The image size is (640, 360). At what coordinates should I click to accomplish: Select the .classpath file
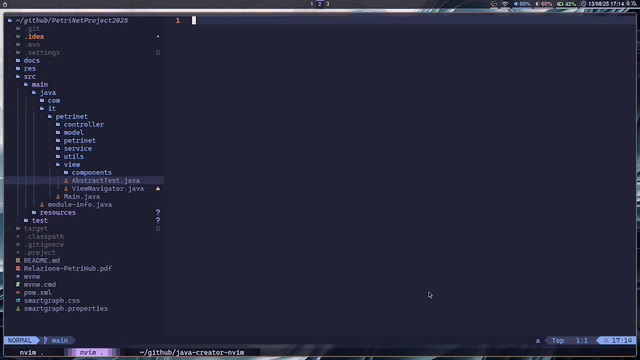click(x=44, y=236)
